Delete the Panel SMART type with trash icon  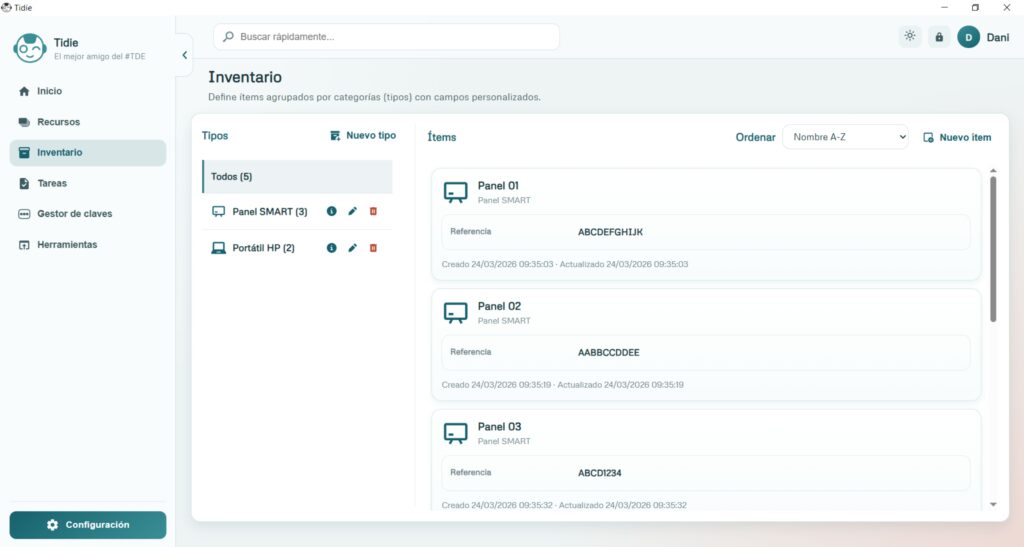373,211
